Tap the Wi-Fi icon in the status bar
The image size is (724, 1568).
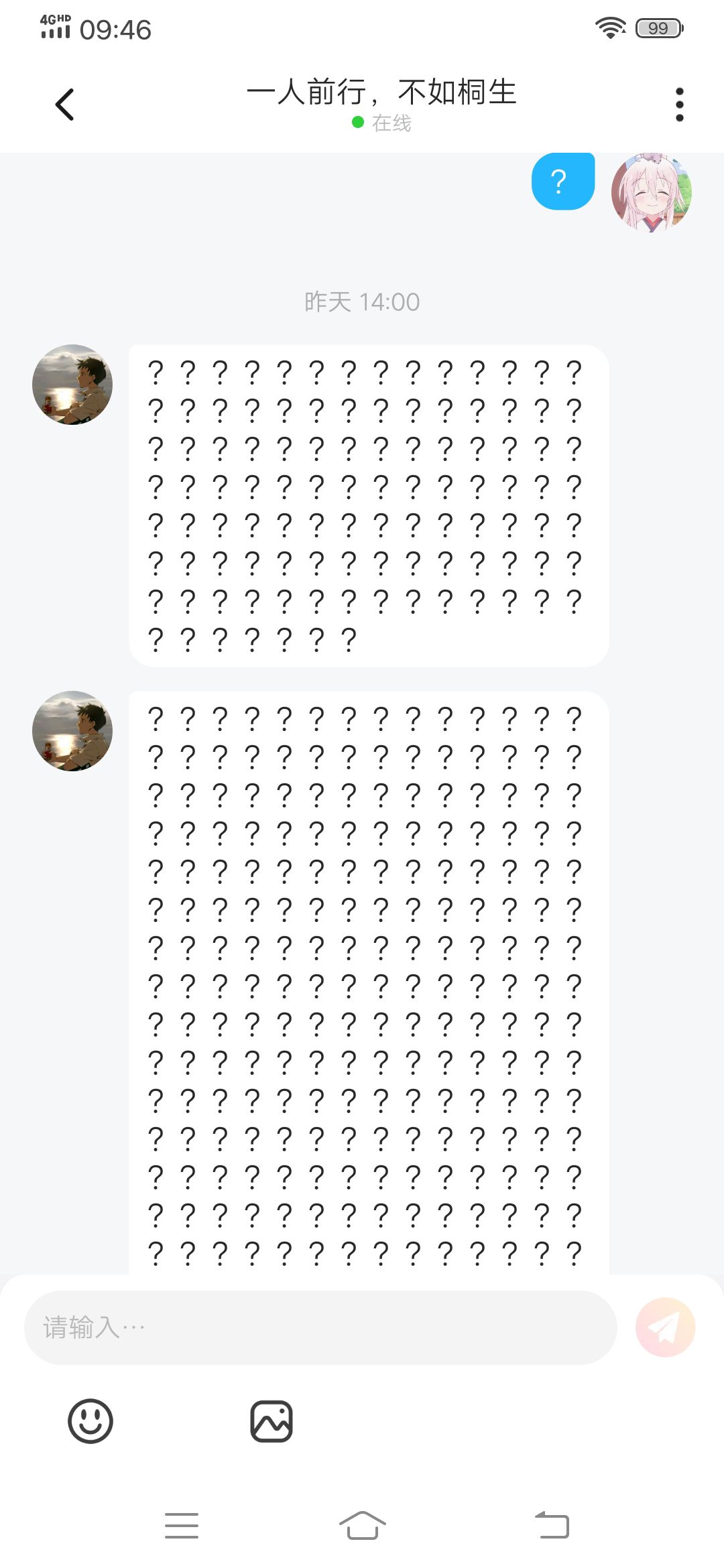pyautogui.click(x=610, y=28)
